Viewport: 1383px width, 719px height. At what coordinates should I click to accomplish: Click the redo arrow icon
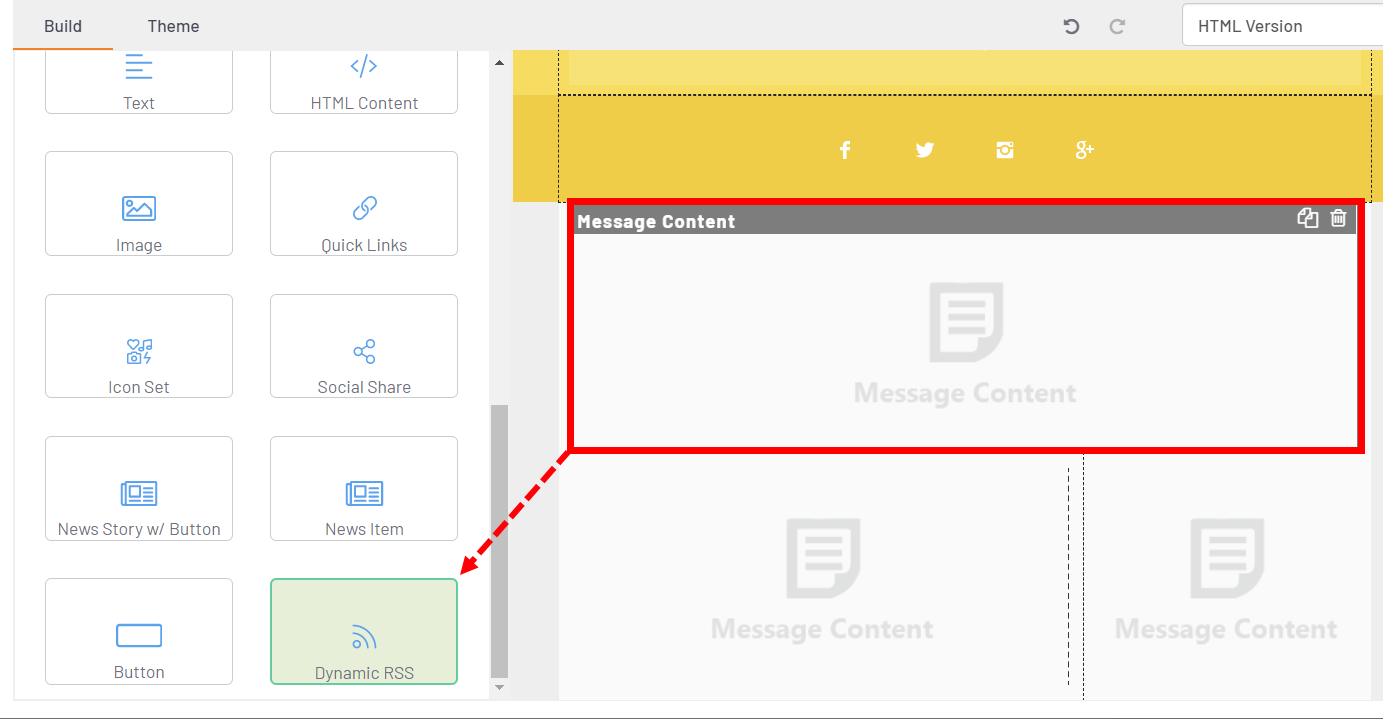1117,26
